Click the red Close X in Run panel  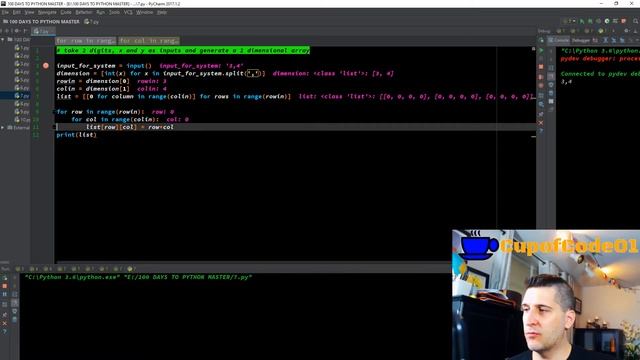pyautogui.click(x=5, y=324)
